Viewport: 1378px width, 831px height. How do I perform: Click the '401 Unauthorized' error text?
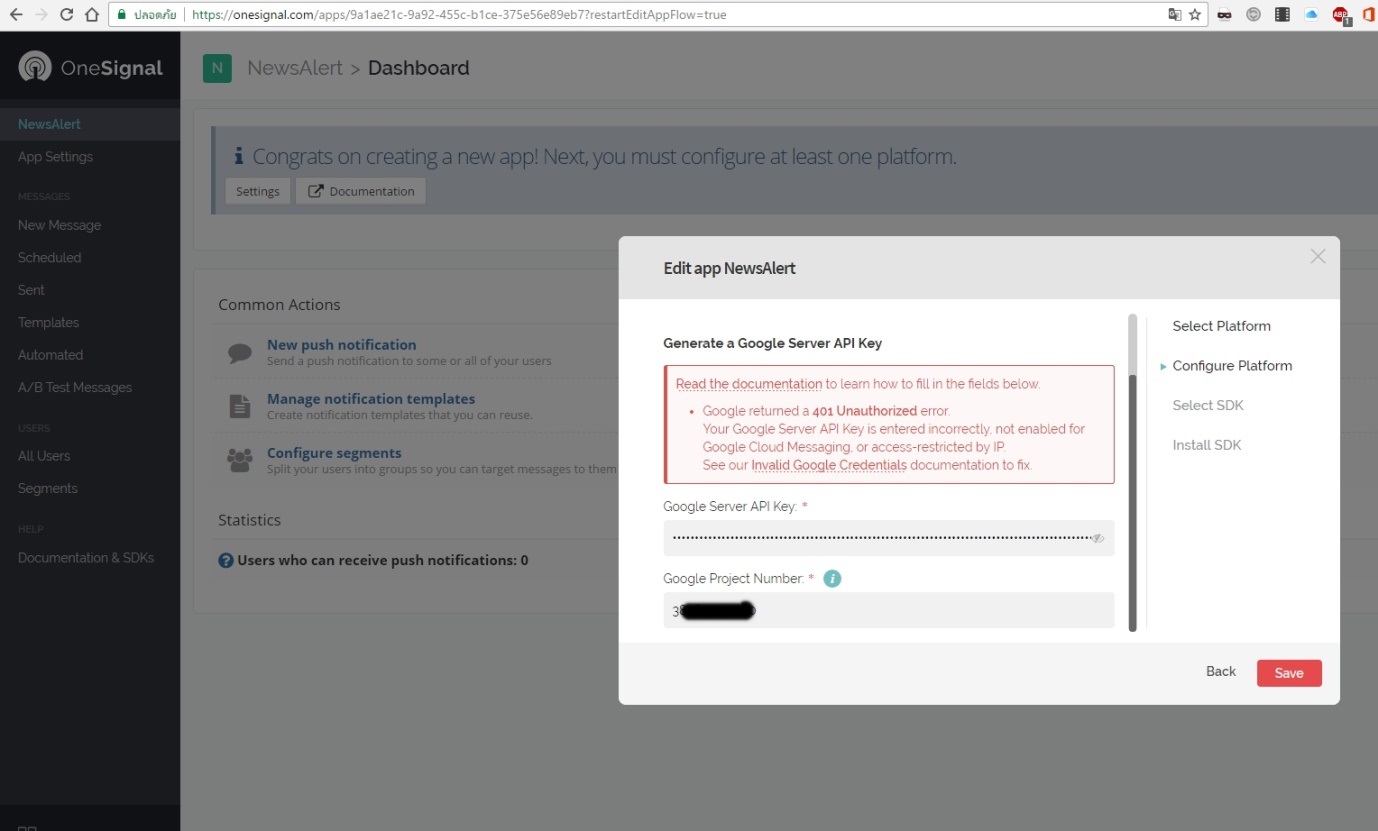864,411
